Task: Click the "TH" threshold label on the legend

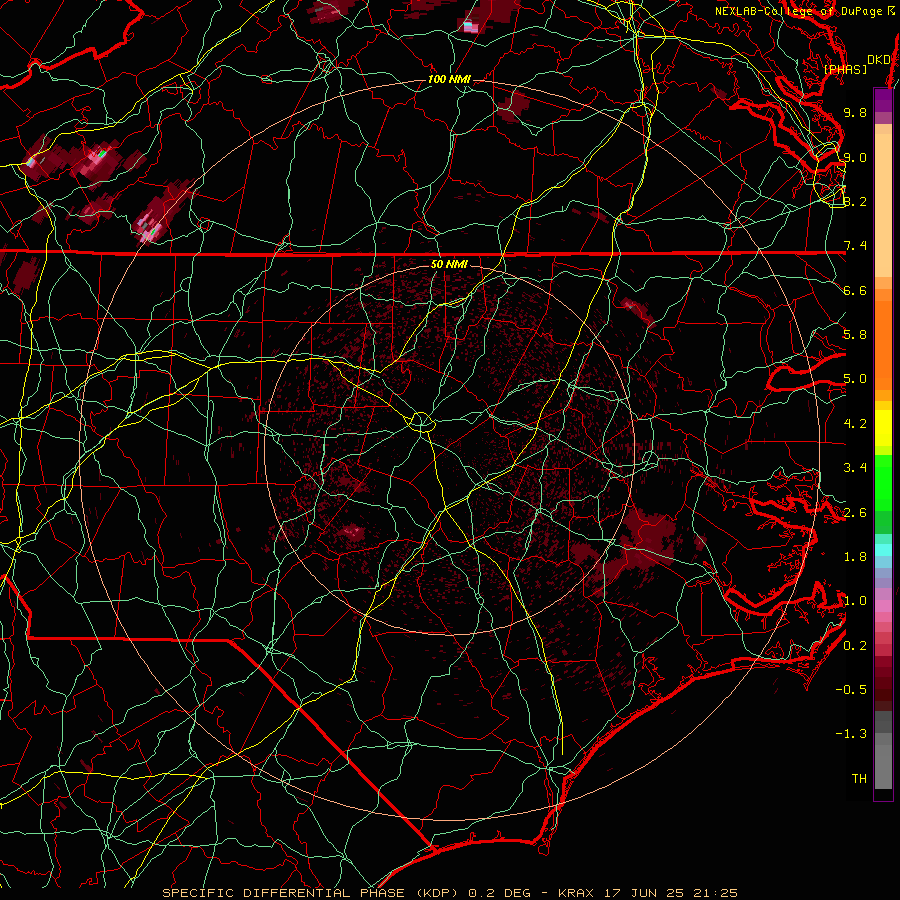Action: point(859,779)
